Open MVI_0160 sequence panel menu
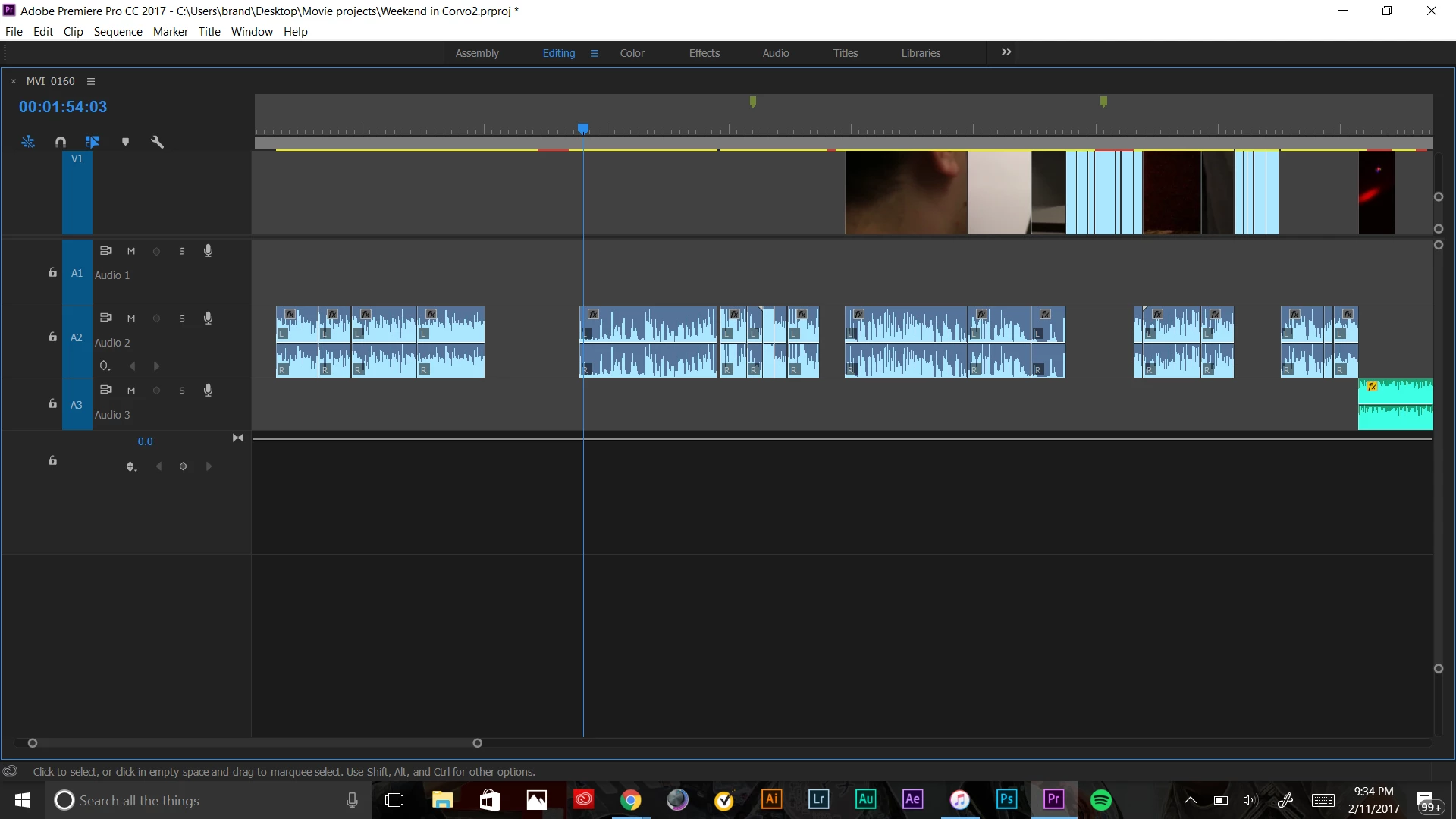Viewport: 1456px width, 819px height. (91, 81)
